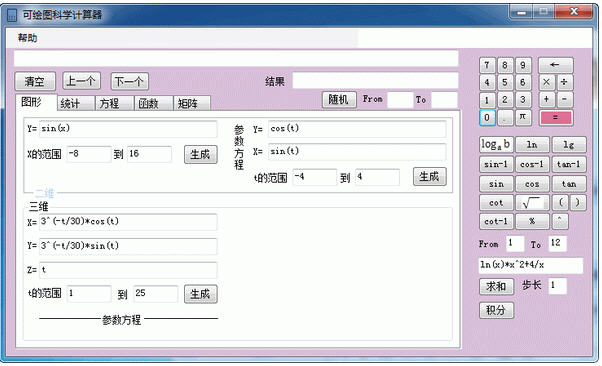Click number key 0
The image size is (602, 366).
point(487,117)
